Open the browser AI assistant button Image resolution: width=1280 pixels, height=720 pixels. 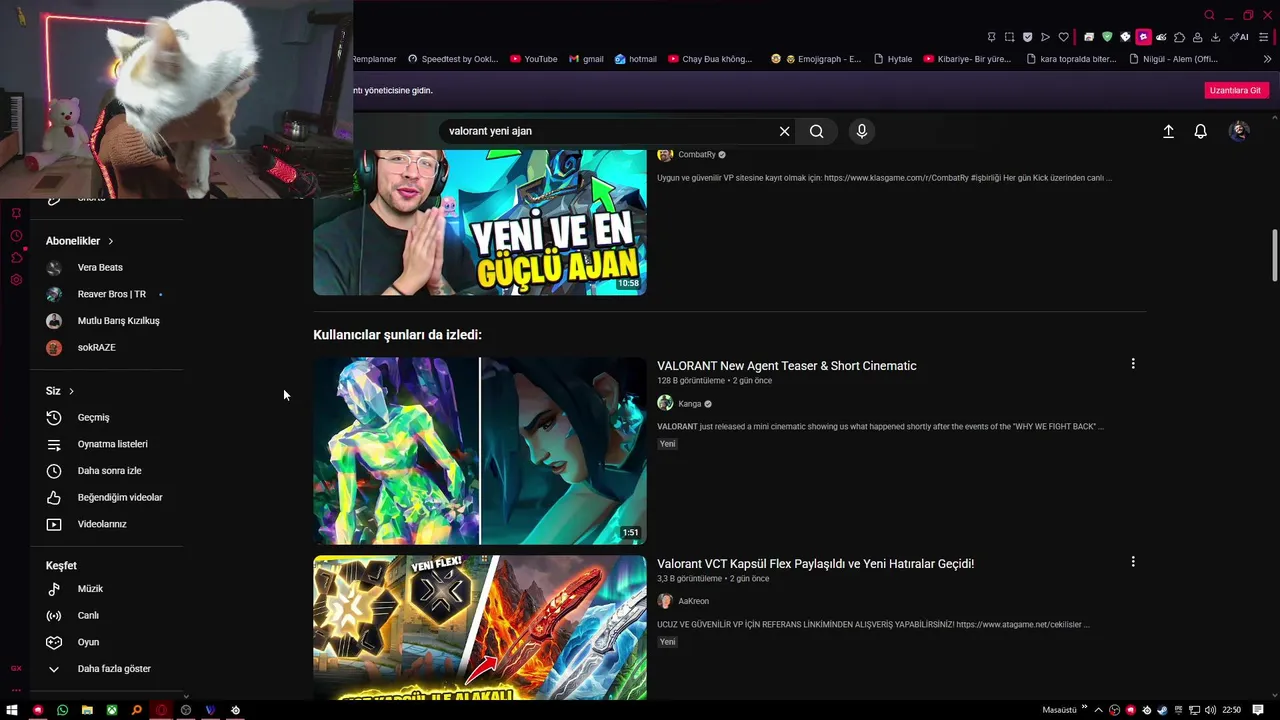click(1239, 37)
